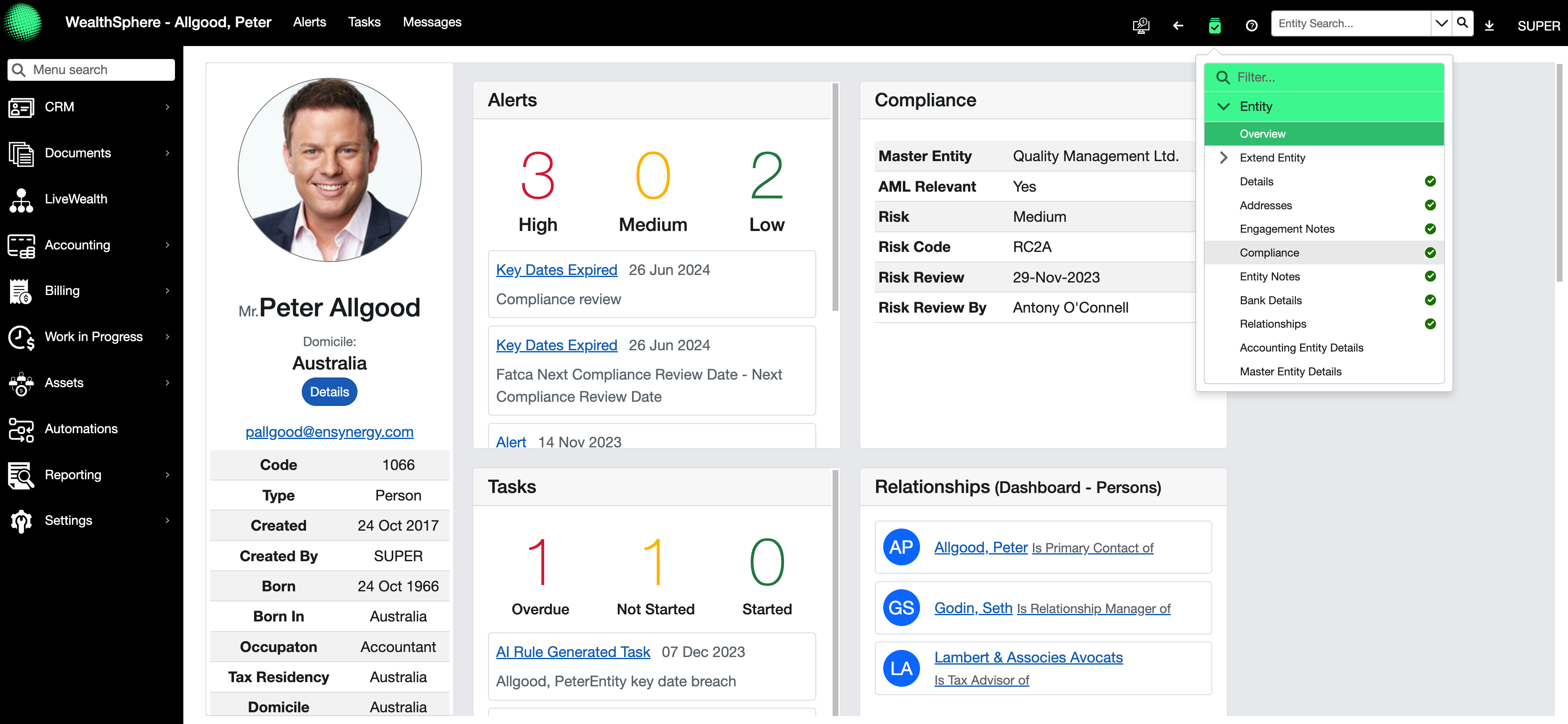The width and height of the screenshot is (1568, 724).
Task: Open the Documents sidebar section
Action: pos(78,153)
